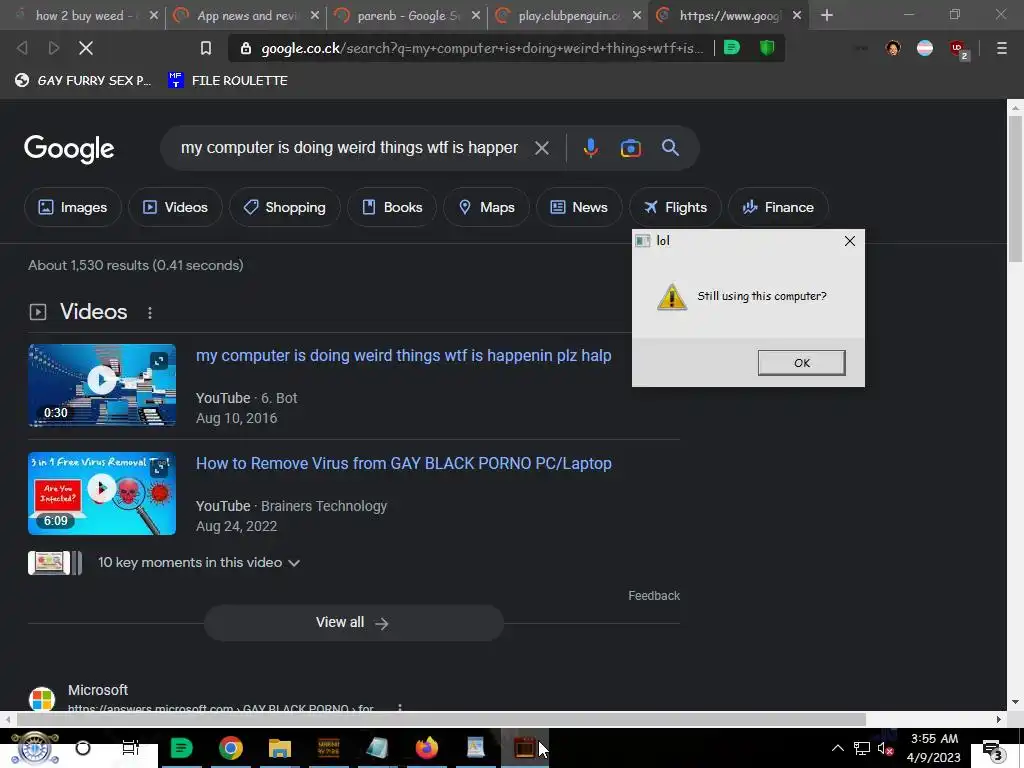Click View all videos button

(x=353, y=623)
